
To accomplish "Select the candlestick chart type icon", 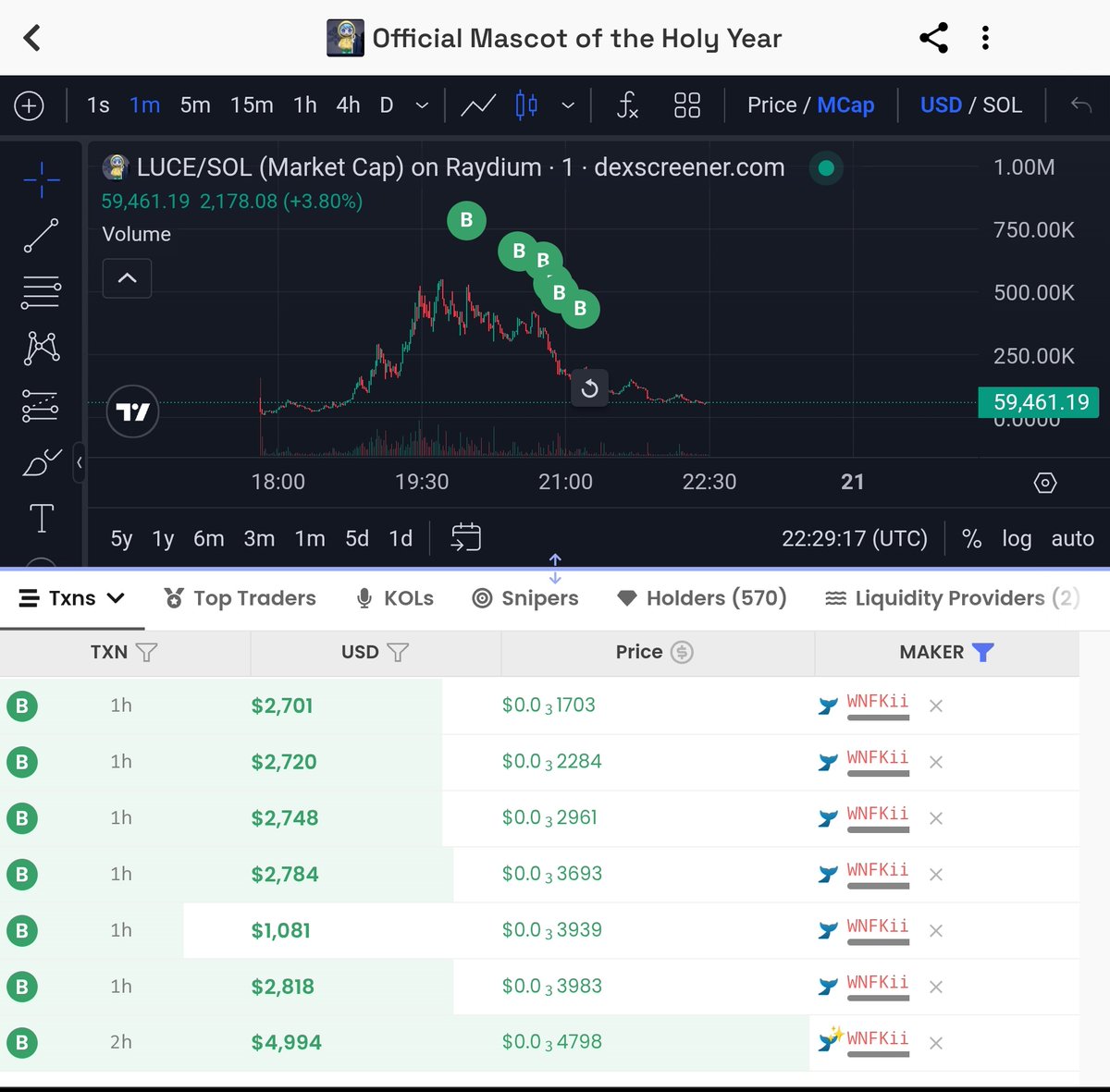I will tap(526, 105).
